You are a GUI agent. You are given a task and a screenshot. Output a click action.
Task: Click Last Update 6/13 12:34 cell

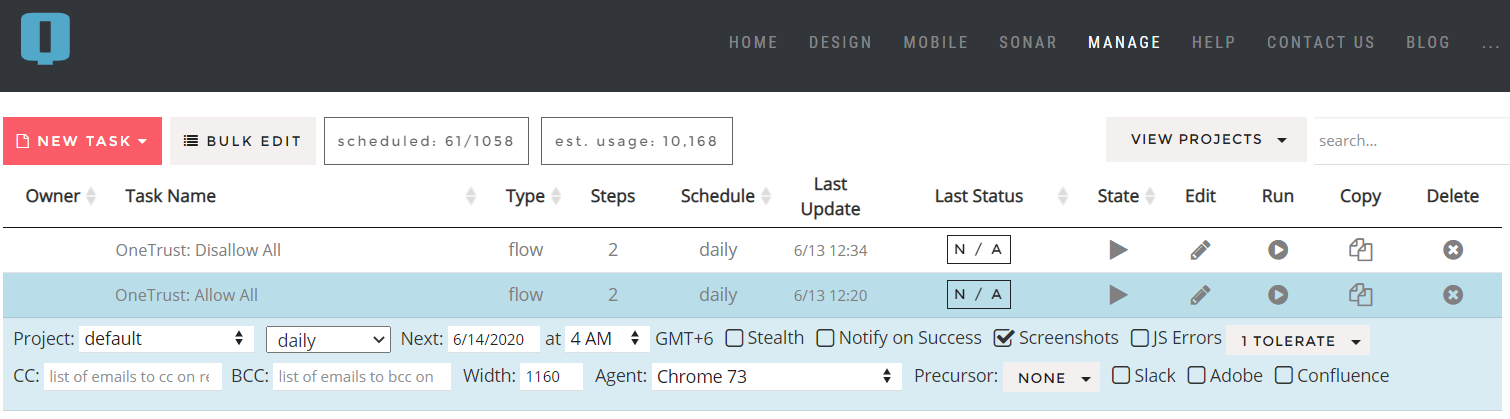[830, 250]
